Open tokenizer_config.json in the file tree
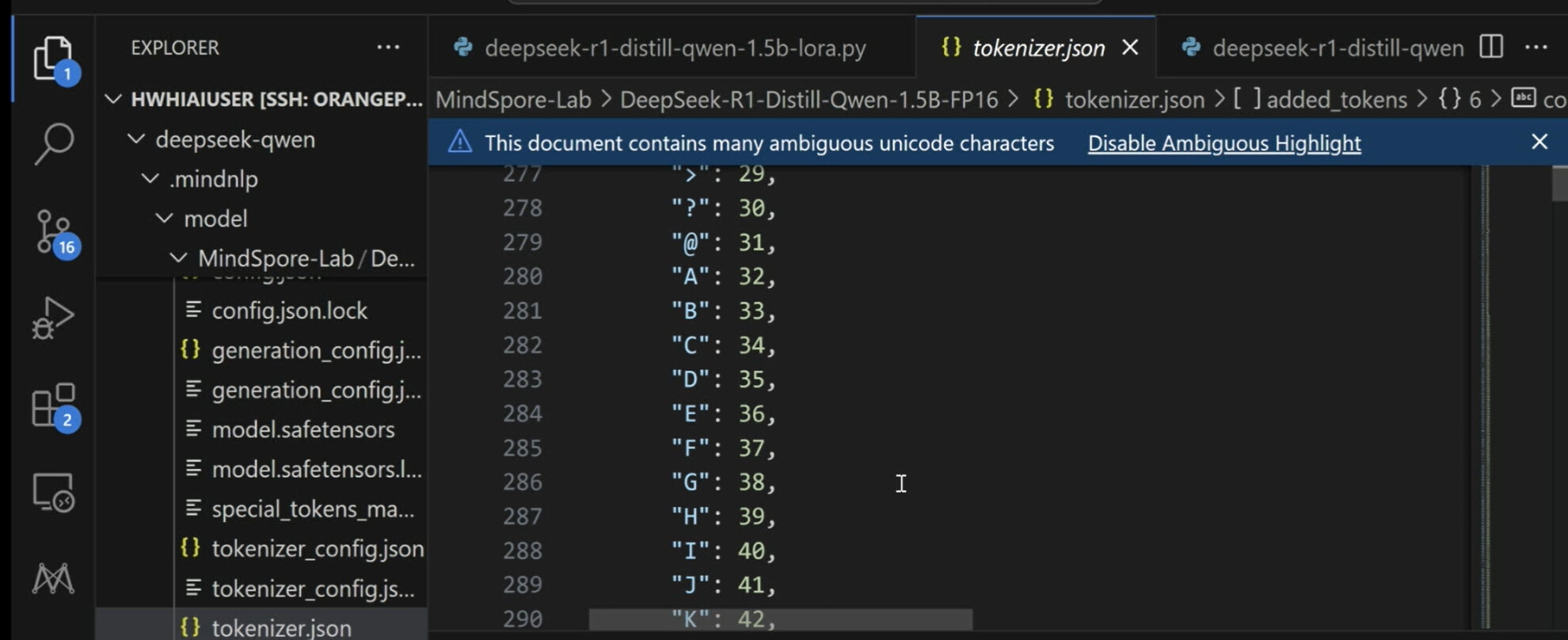The image size is (1568, 640). tap(317, 549)
